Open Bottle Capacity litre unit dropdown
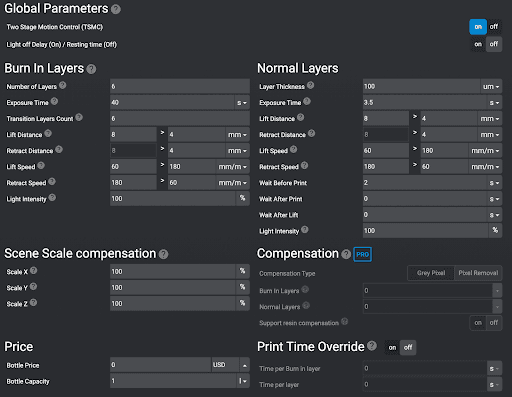The height and width of the screenshot is (397, 512). click(243, 381)
